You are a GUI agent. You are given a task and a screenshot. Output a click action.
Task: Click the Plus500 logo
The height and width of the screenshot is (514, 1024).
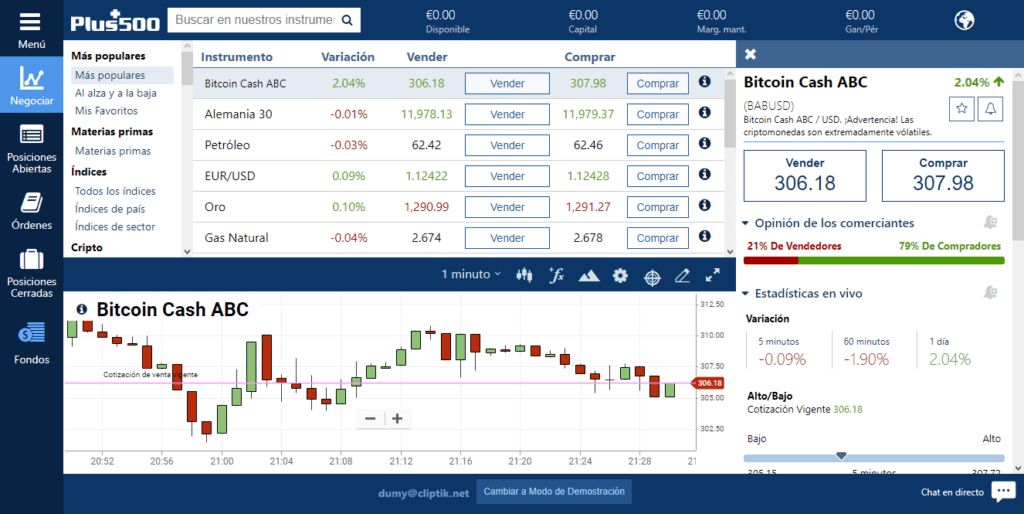[115, 21]
